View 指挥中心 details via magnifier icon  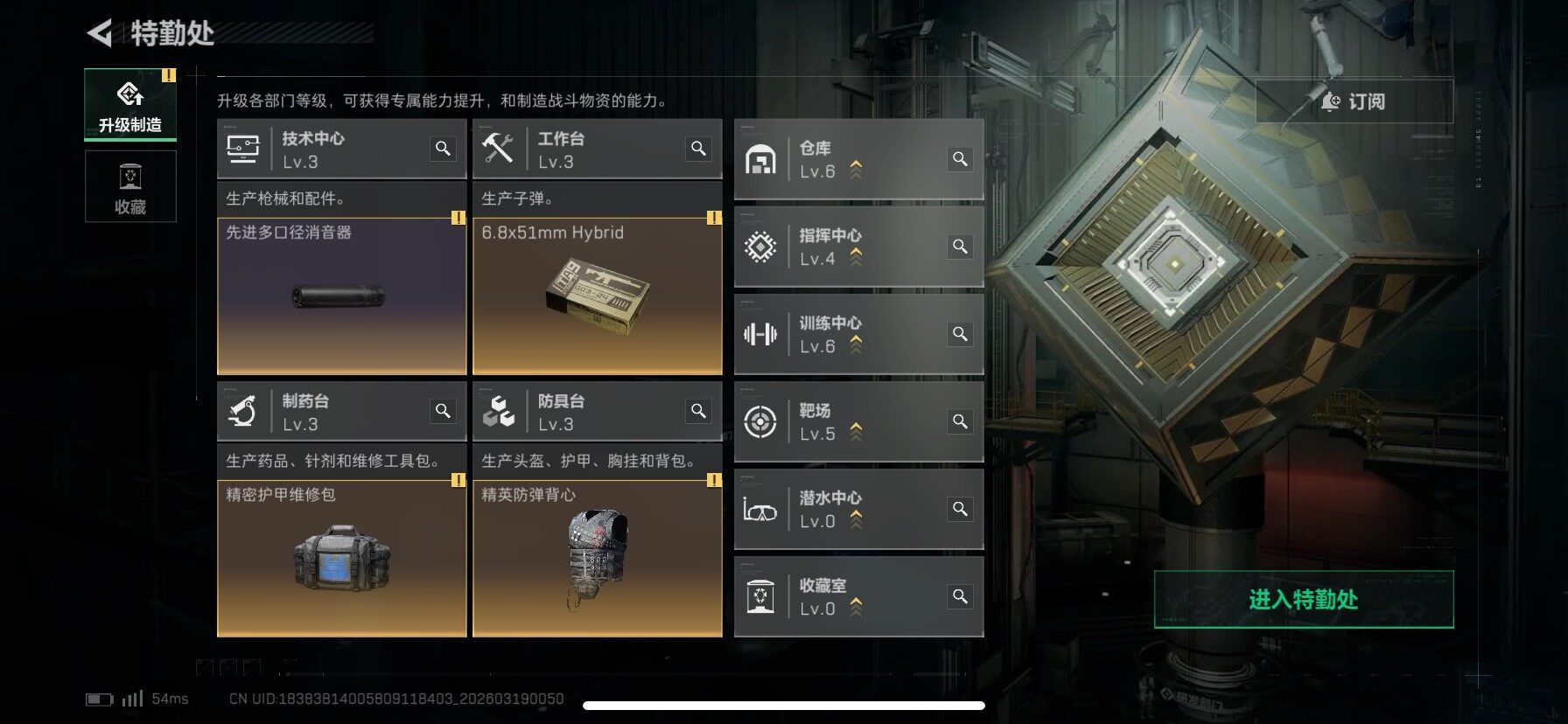[x=960, y=247]
